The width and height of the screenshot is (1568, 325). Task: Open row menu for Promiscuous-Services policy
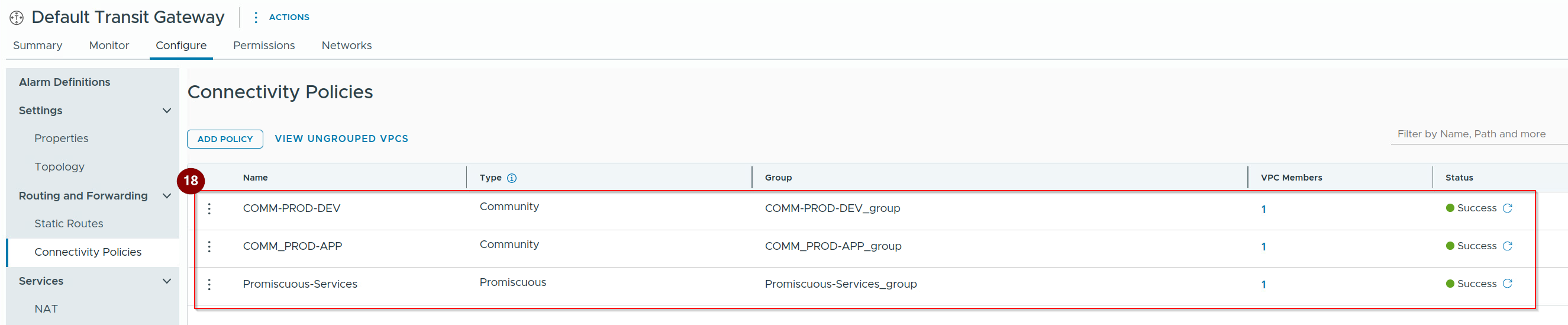[209, 284]
